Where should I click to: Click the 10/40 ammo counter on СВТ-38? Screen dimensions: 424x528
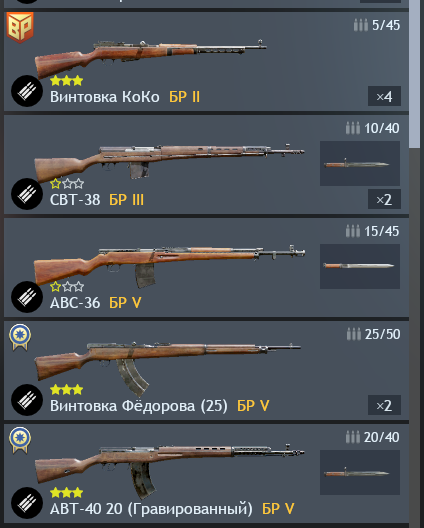coord(372,128)
